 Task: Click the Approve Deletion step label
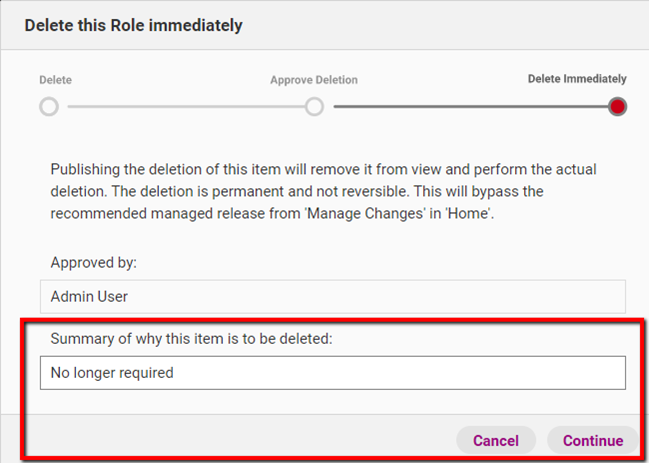pyautogui.click(x=313, y=80)
